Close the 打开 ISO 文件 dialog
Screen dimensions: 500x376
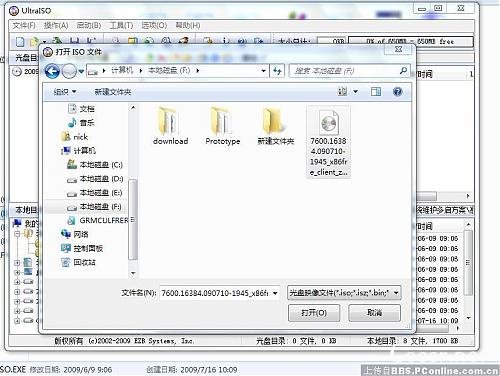pyautogui.click(x=398, y=49)
